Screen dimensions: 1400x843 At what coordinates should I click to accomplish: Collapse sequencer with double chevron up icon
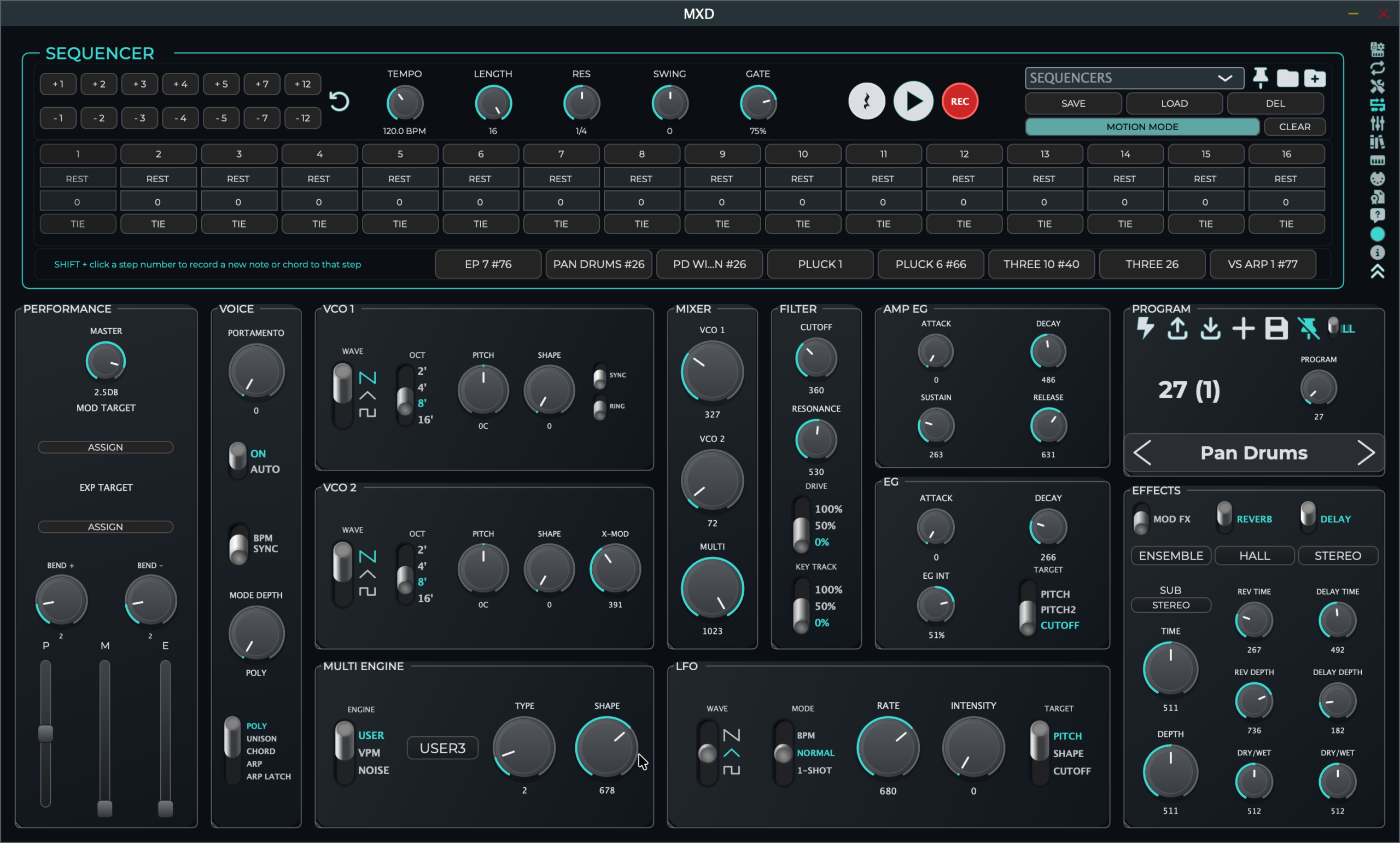[1376, 271]
